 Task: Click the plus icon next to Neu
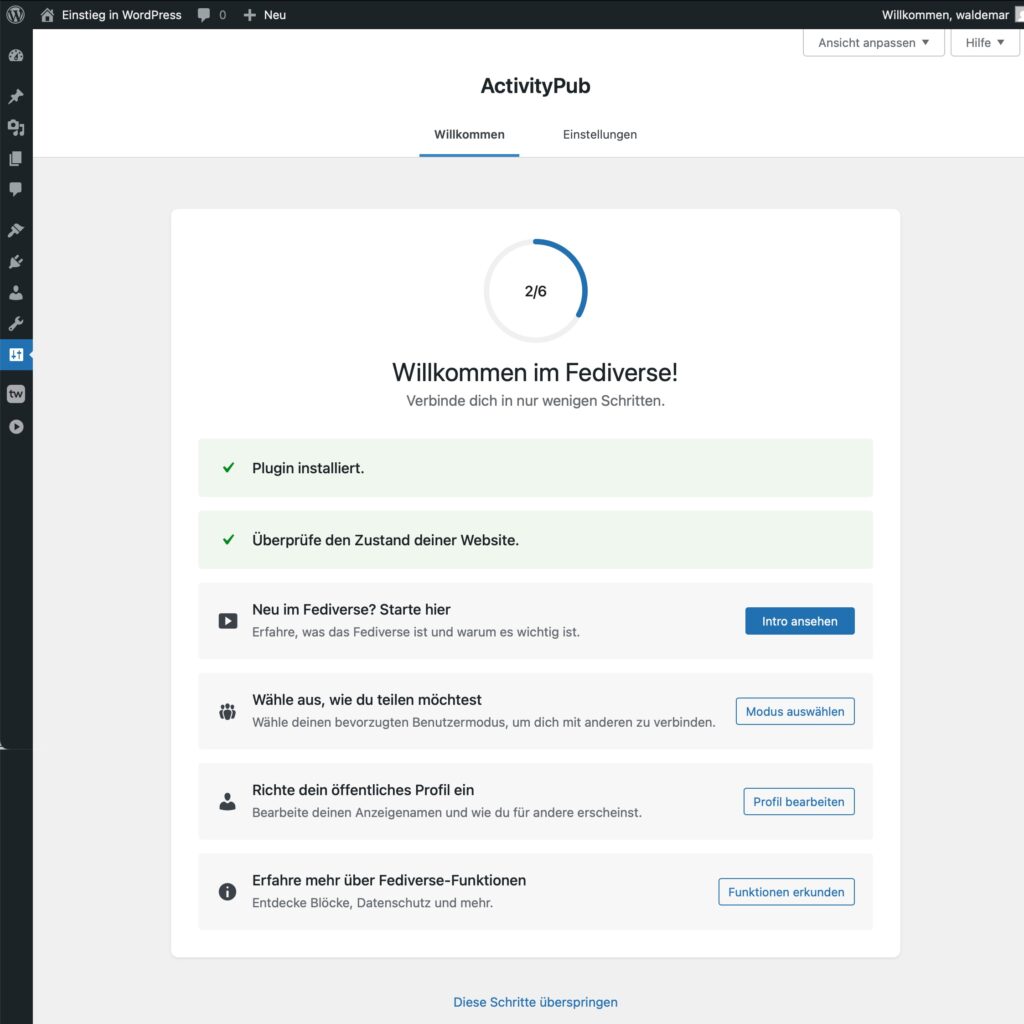249,14
